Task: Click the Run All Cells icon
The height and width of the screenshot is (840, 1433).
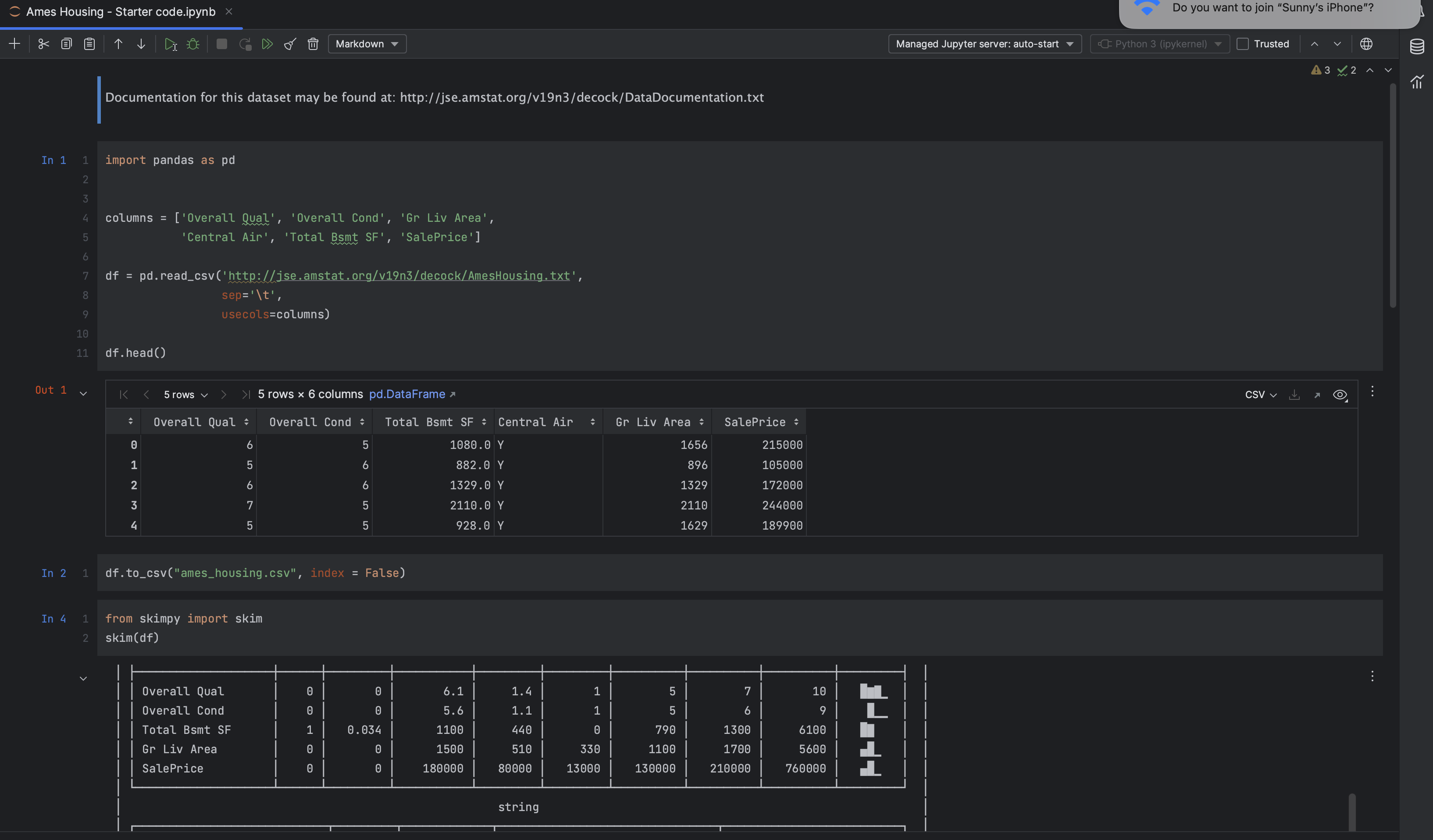Action: (267, 44)
